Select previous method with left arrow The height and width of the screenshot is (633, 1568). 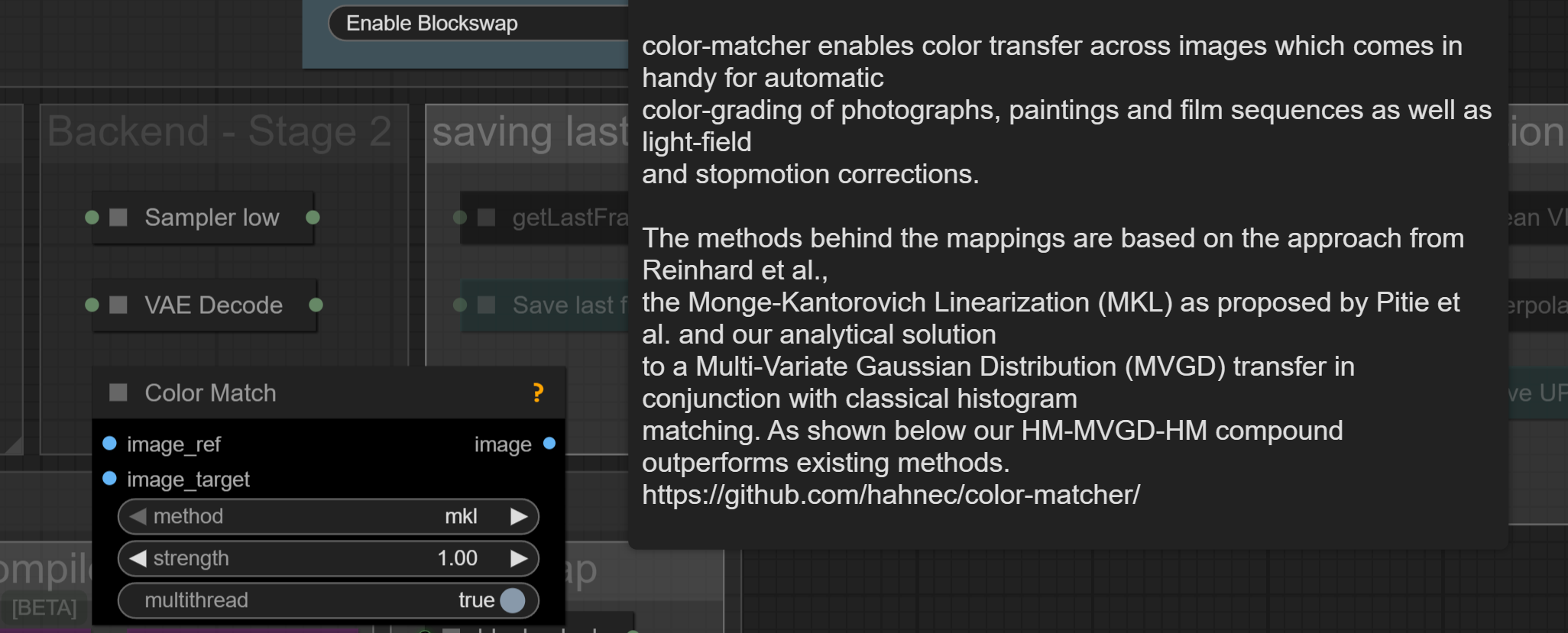coord(138,517)
